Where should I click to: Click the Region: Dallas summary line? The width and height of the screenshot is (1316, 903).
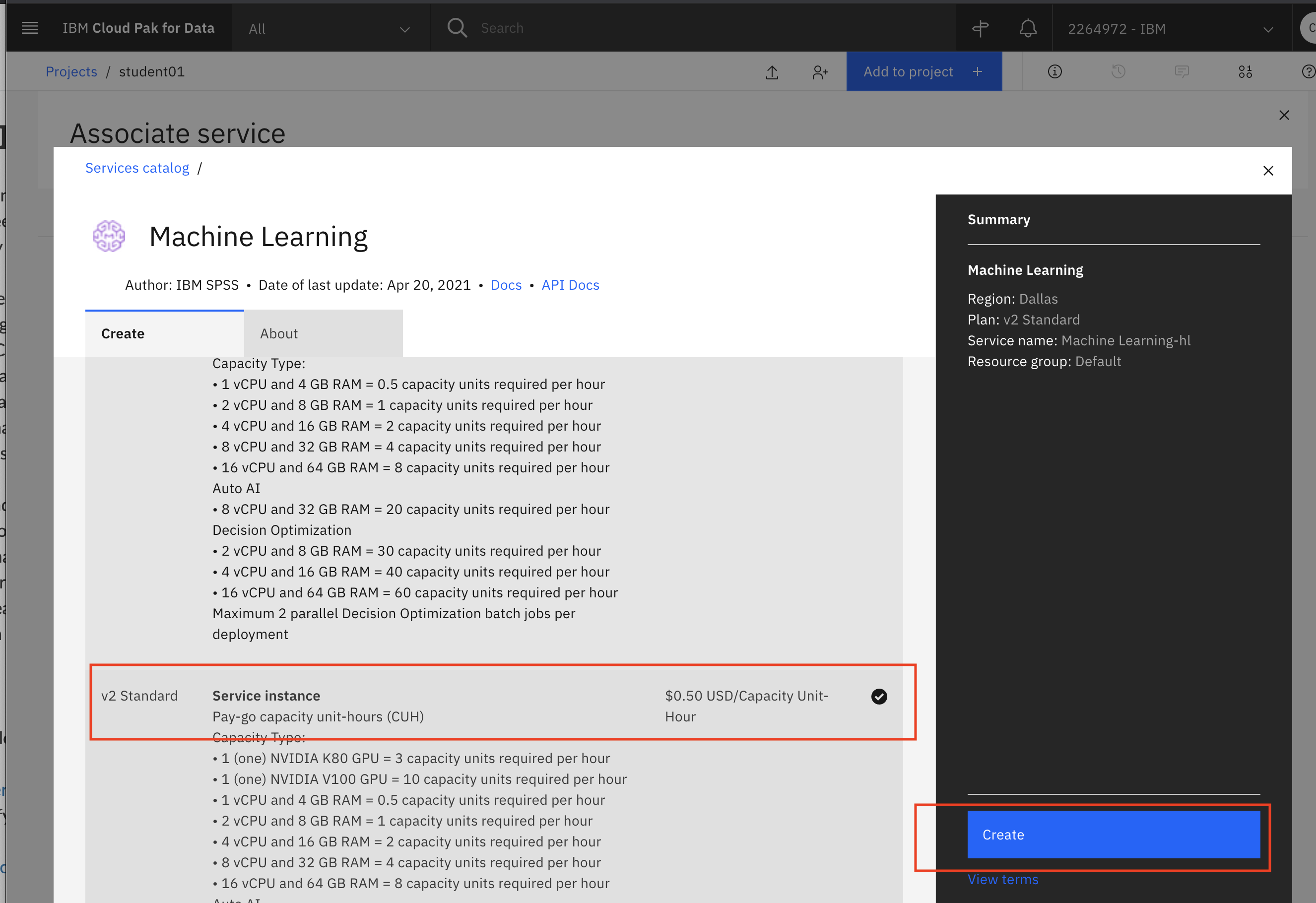(x=1012, y=299)
